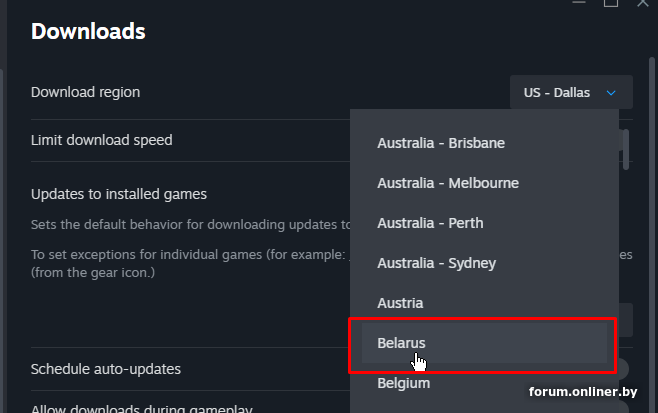Open the Updates to installed games dropdown
Screen dimensions: 658x413
pos(621,320)
